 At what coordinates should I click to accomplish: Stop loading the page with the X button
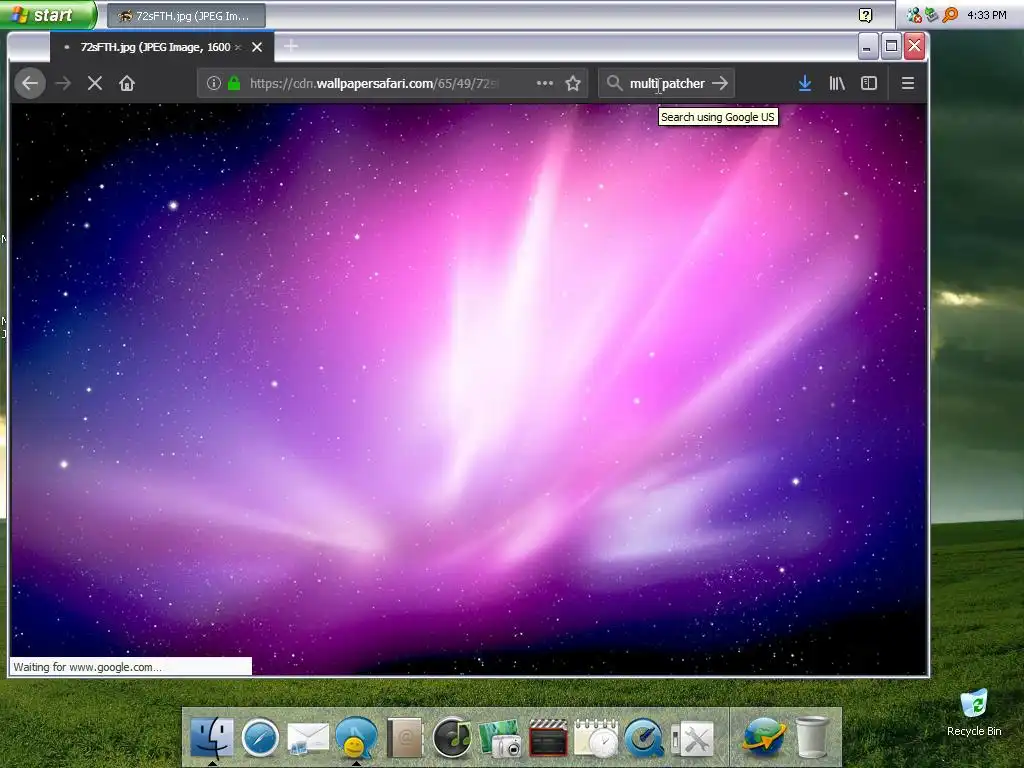coord(95,84)
